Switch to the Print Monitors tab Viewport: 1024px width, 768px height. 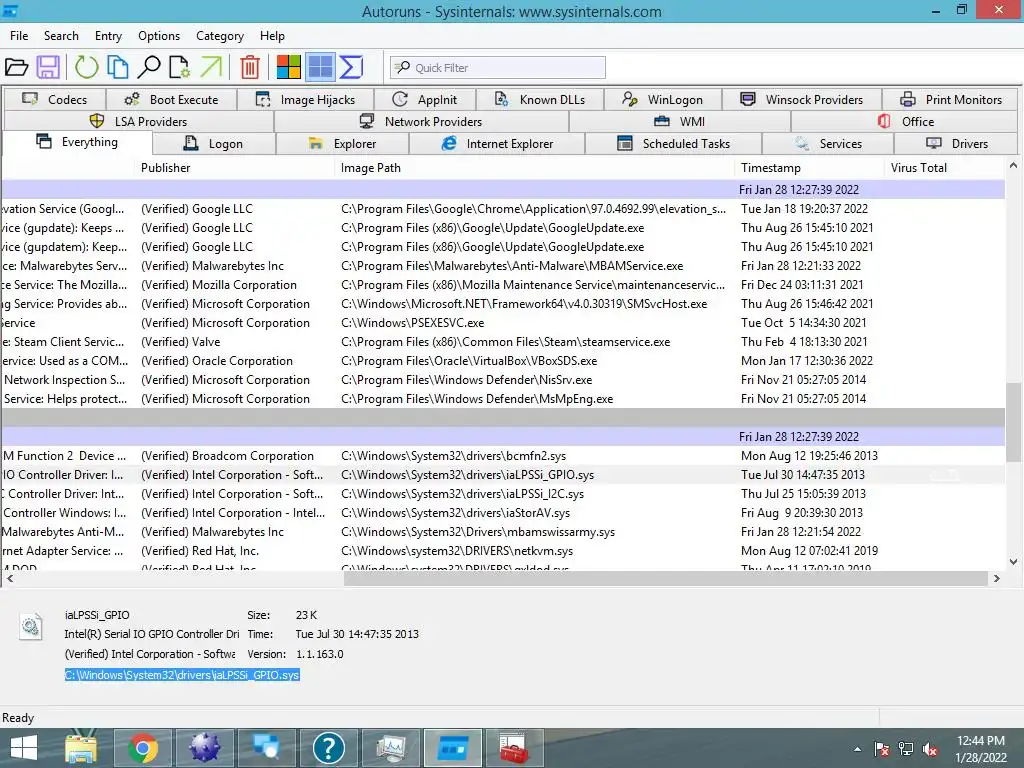coord(950,99)
